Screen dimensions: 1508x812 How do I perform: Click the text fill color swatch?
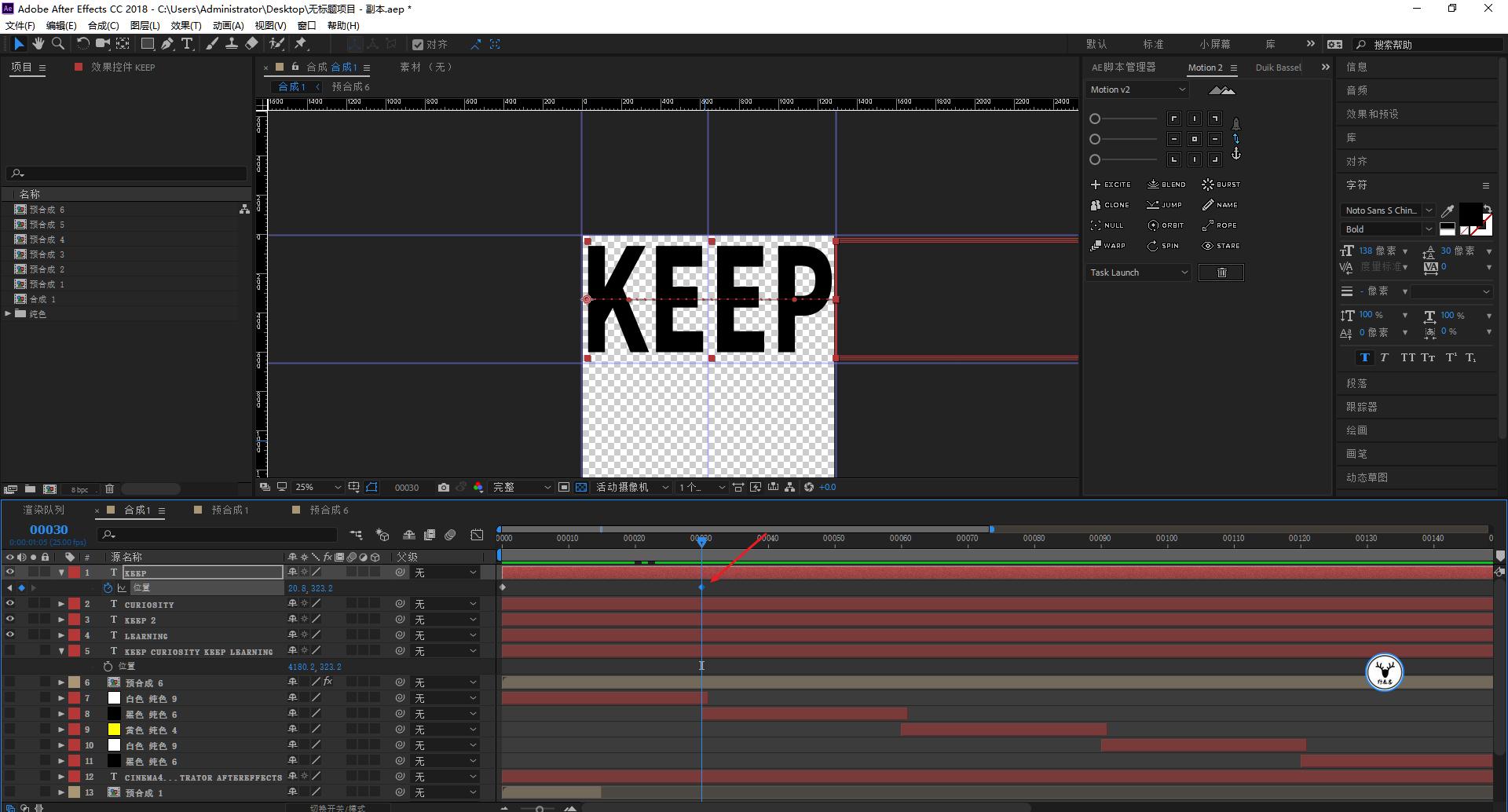(1470, 214)
